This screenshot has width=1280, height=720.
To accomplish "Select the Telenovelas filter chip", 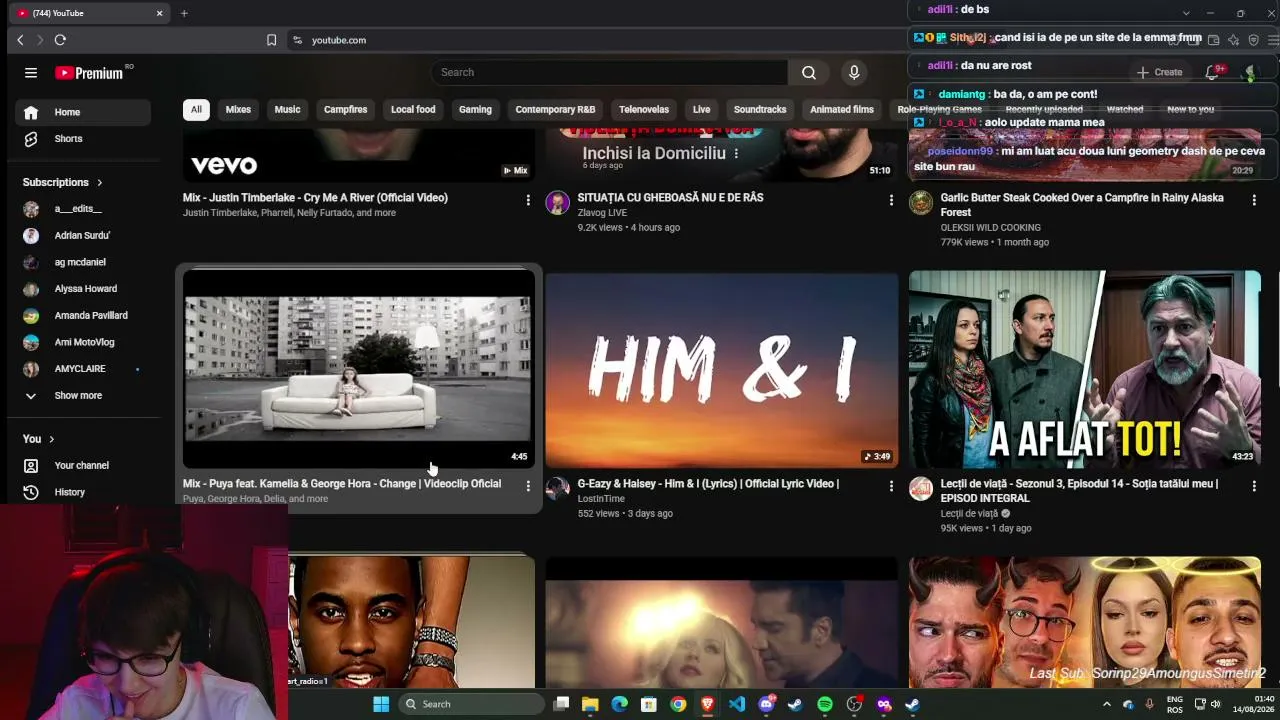I will [x=644, y=109].
